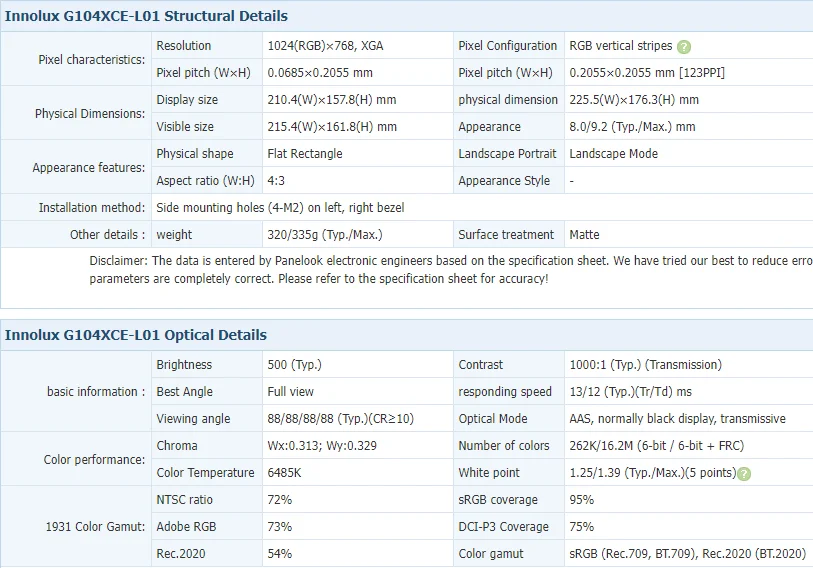Select the Optical Details section heading
The image size is (813, 568).
coord(136,335)
